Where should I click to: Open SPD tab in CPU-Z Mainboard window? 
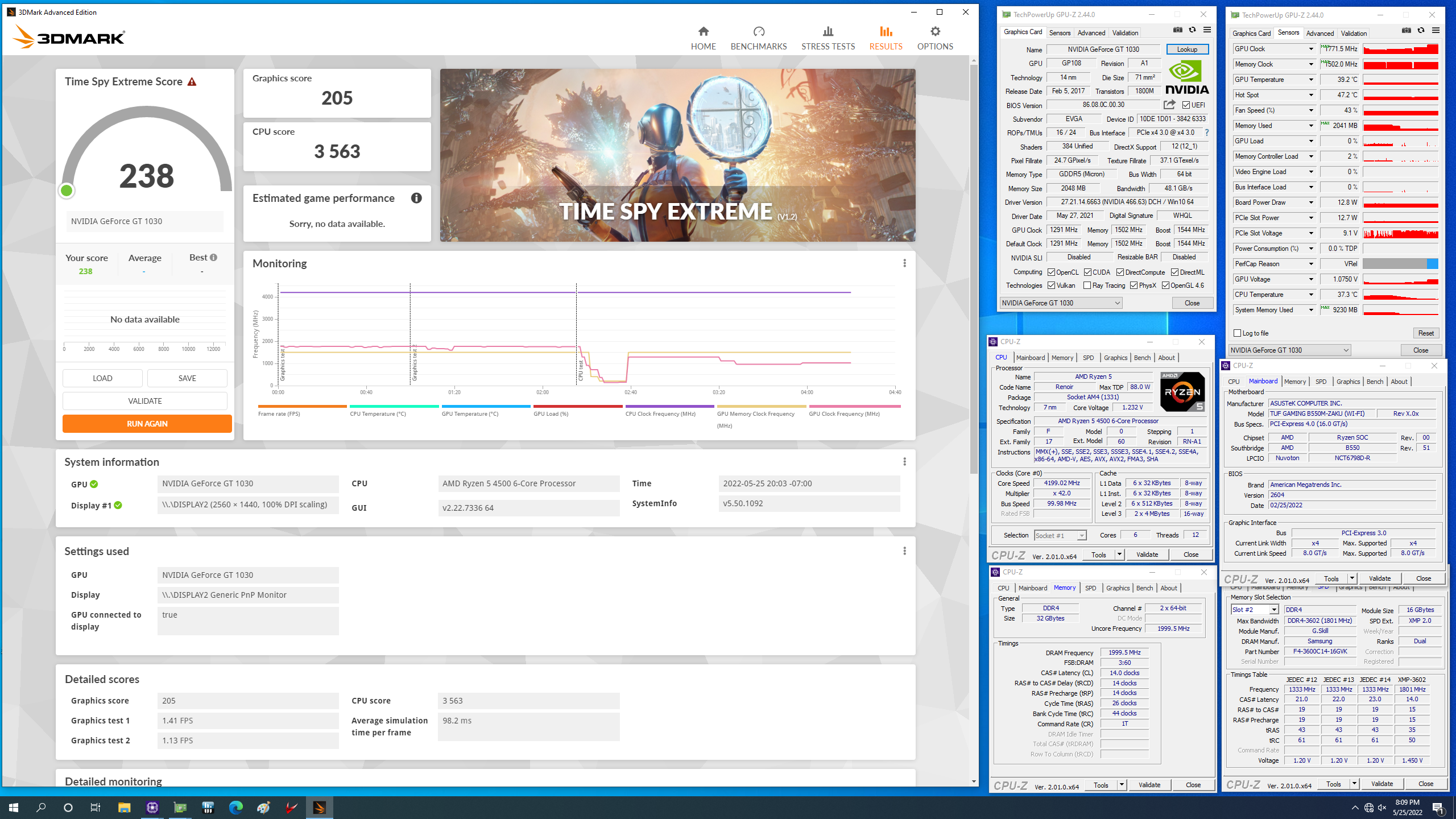(1321, 382)
